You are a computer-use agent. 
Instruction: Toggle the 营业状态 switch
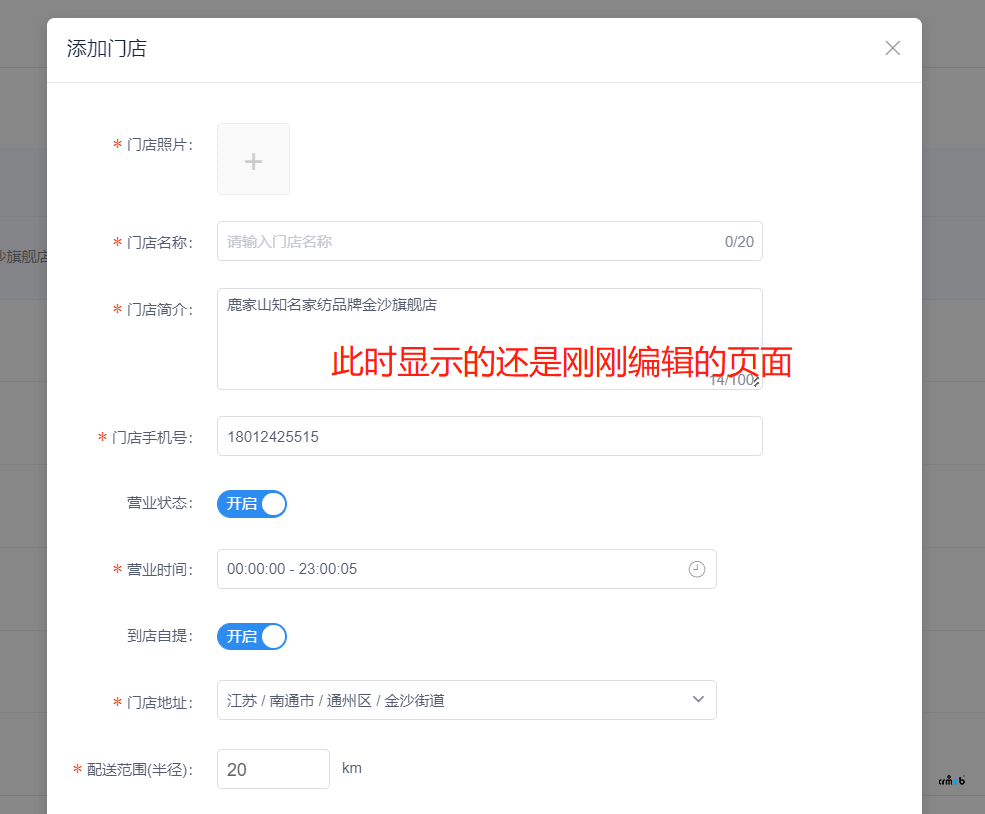point(252,504)
